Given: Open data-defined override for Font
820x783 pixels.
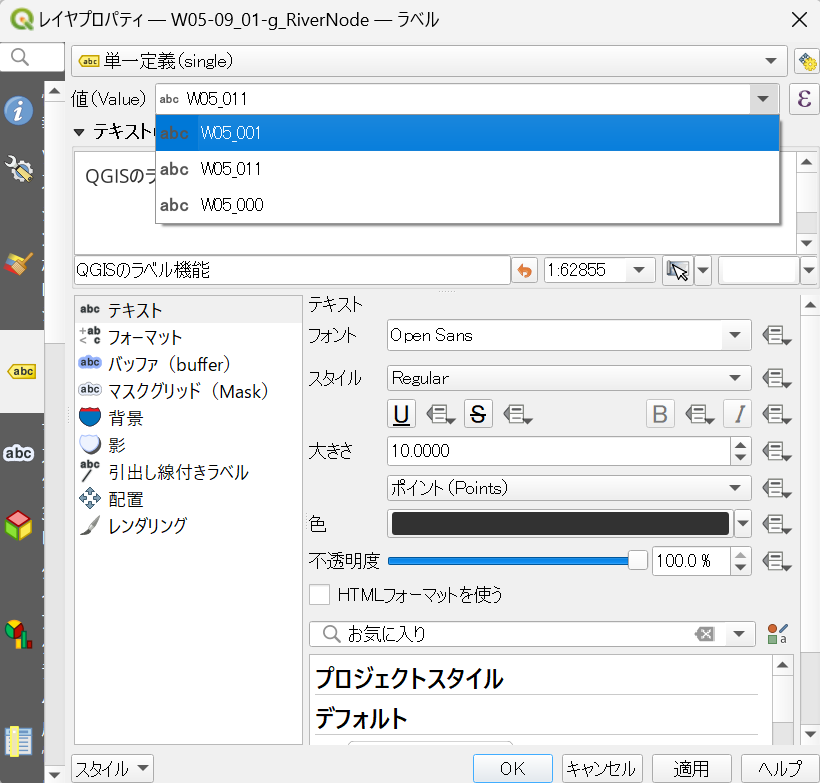Looking at the screenshot, I should click(777, 336).
